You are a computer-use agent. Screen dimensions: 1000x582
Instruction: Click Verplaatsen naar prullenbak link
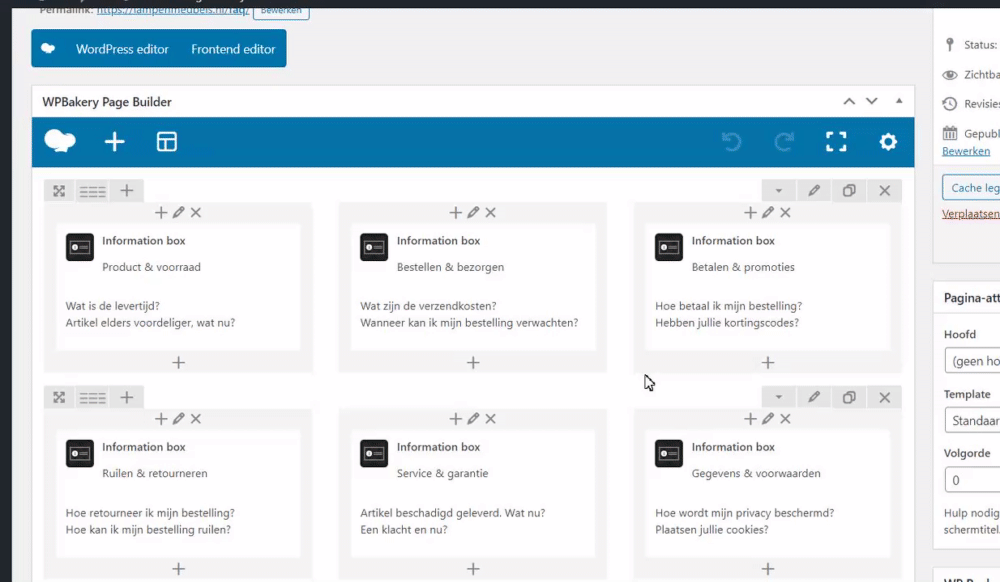tap(971, 214)
